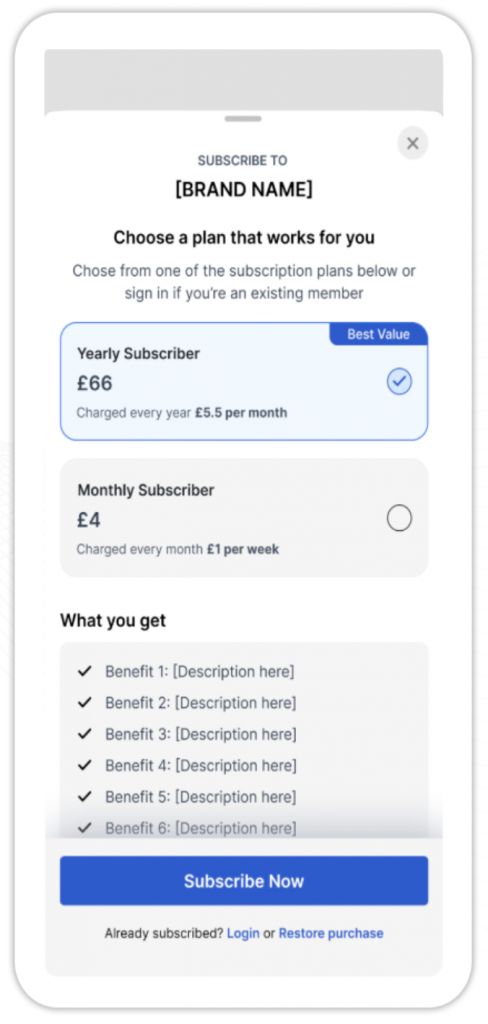
Task: Choose the Yearly Subscriber £66 plan card
Action: [244, 381]
